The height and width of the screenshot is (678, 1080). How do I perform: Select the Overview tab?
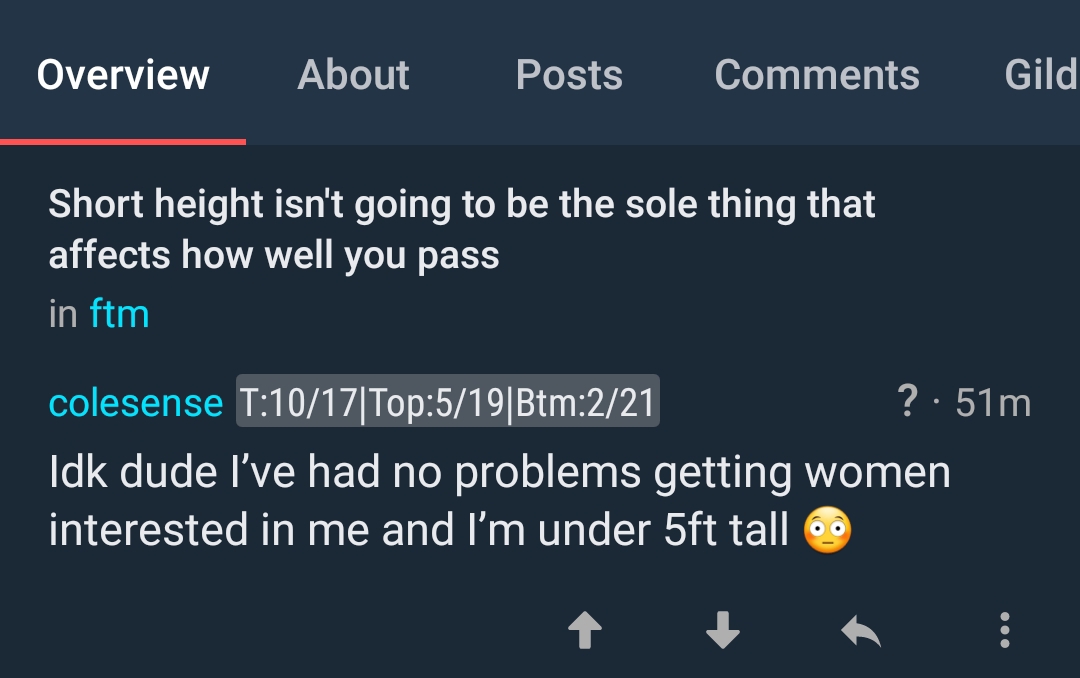(x=123, y=74)
